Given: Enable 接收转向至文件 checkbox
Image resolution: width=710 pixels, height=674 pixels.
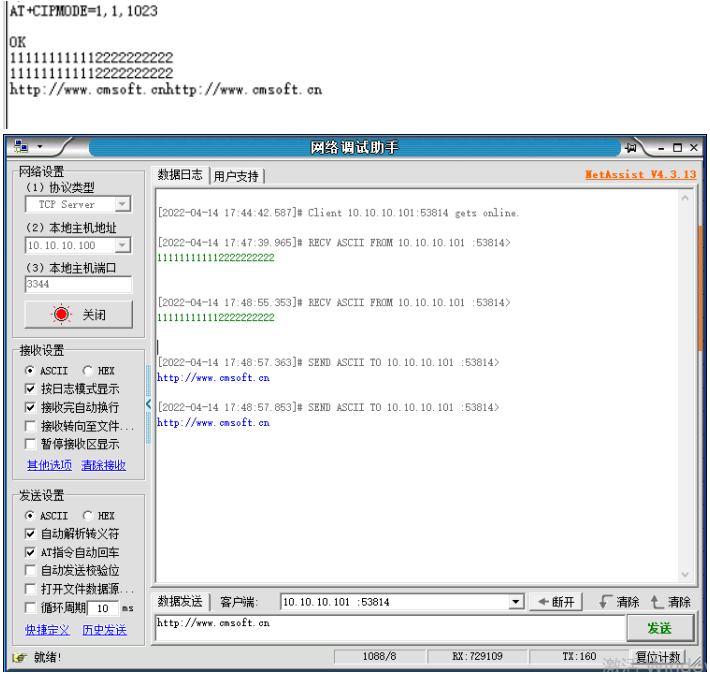Looking at the screenshot, I should point(30,426).
